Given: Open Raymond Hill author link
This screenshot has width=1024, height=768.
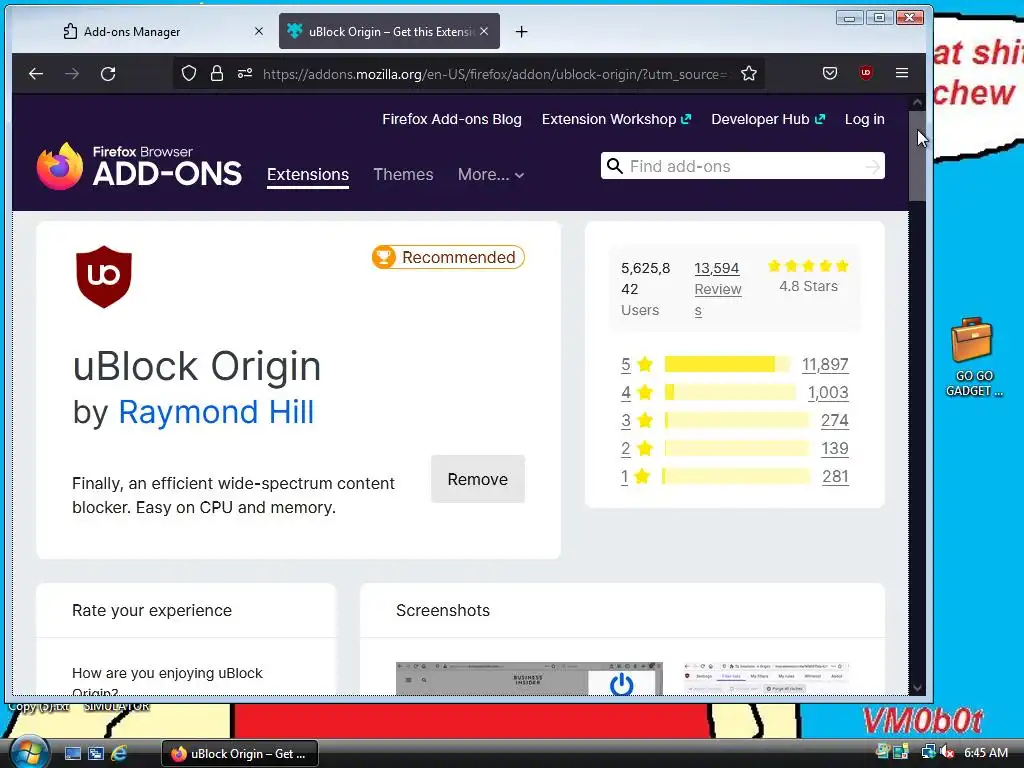Looking at the screenshot, I should coord(216,412).
